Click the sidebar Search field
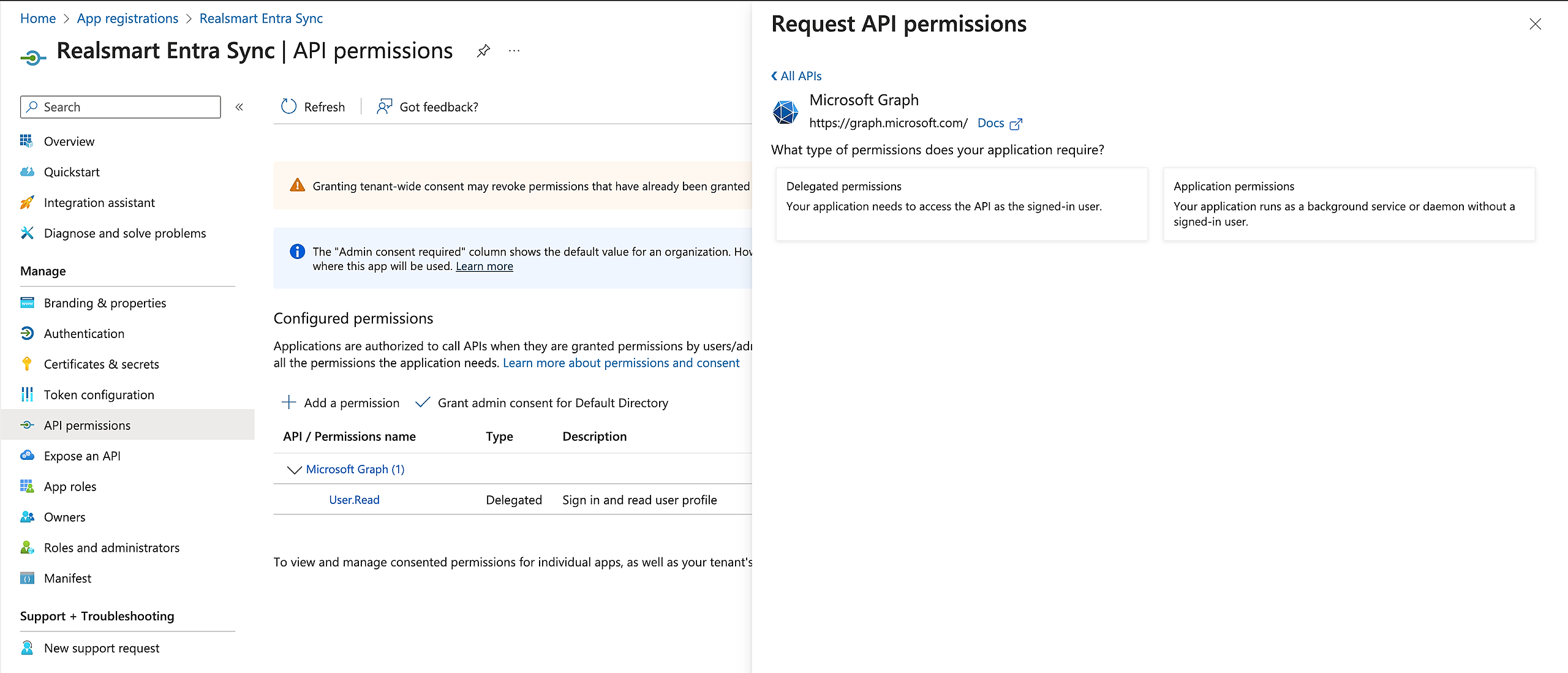 click(x=121, y=107)
